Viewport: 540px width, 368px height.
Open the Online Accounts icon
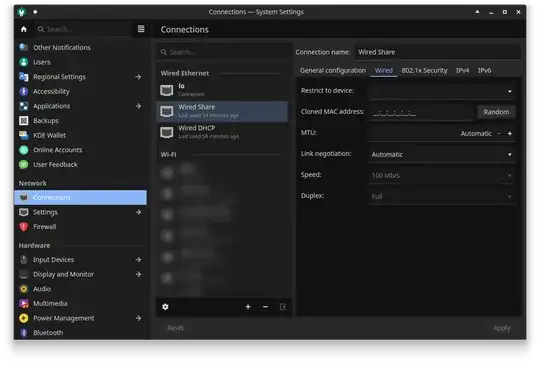(24, 150)
